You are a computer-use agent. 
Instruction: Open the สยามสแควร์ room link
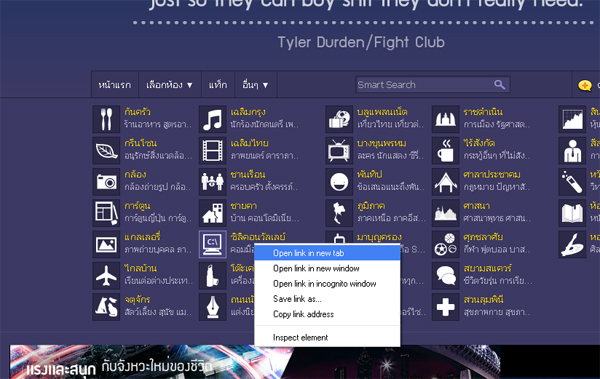pyautogui.click(x=488, y=268)
